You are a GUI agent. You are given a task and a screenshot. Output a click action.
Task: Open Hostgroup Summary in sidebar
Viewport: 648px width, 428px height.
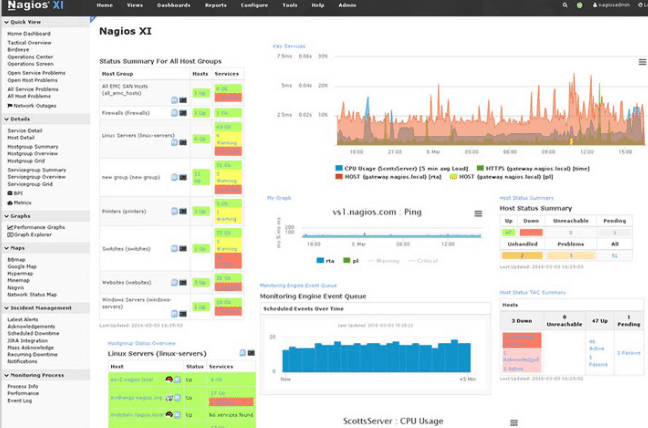[33, 147]
